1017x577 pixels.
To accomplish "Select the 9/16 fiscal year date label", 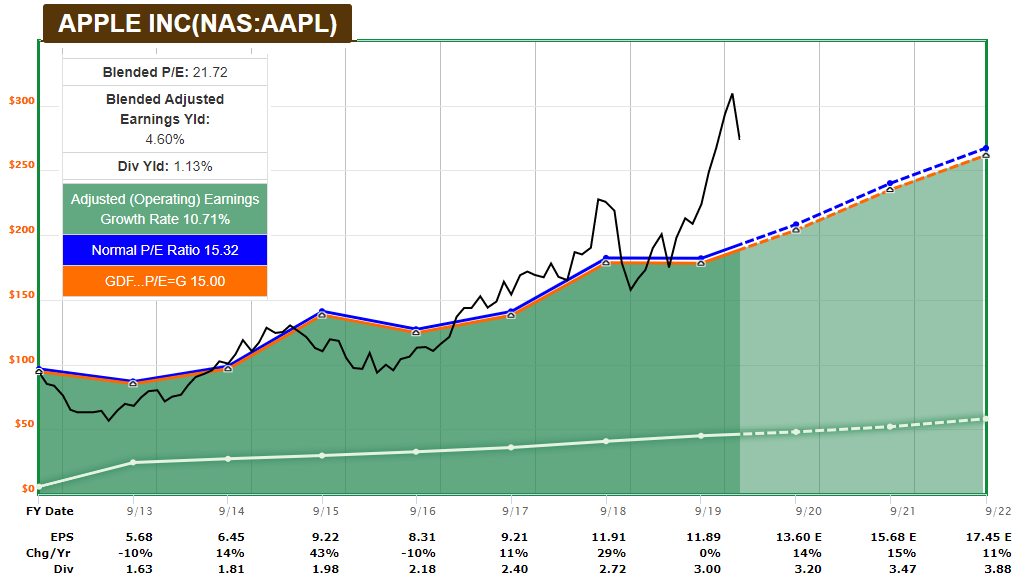I will click(422, 511).
